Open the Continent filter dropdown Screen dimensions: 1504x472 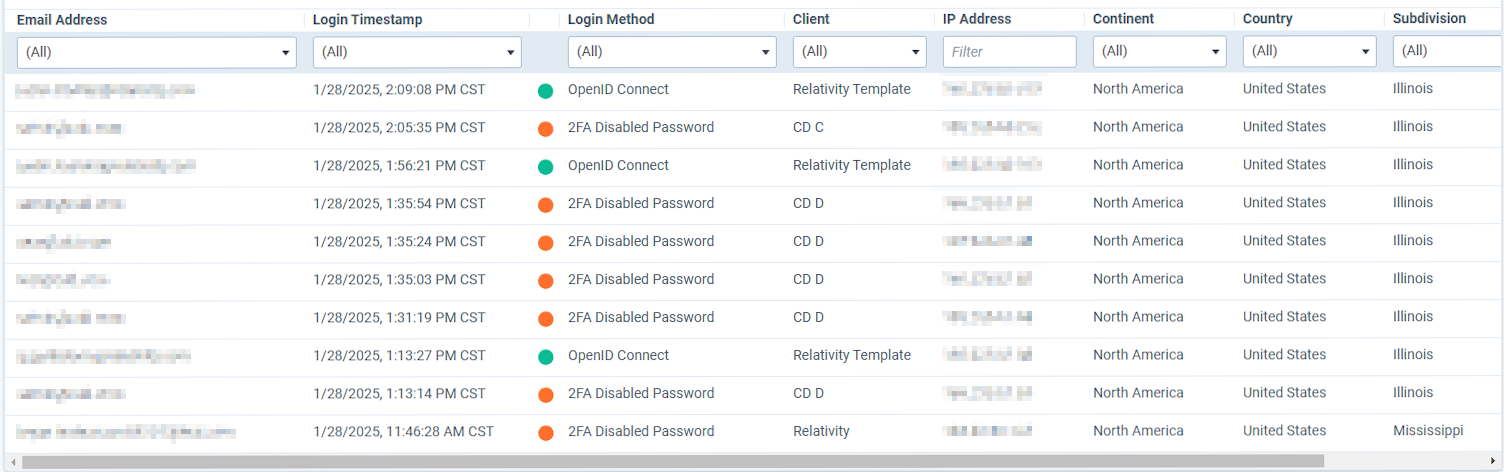pos(1160,52)
